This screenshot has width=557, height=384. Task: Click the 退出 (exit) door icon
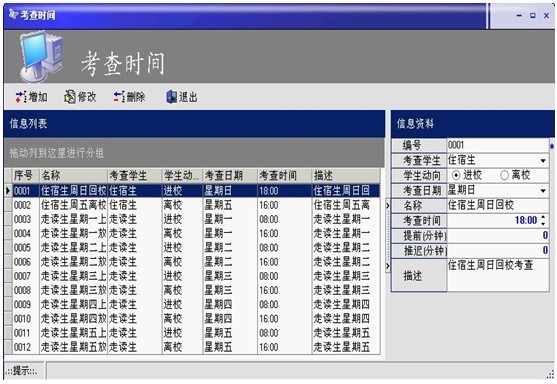coord(172,97)
